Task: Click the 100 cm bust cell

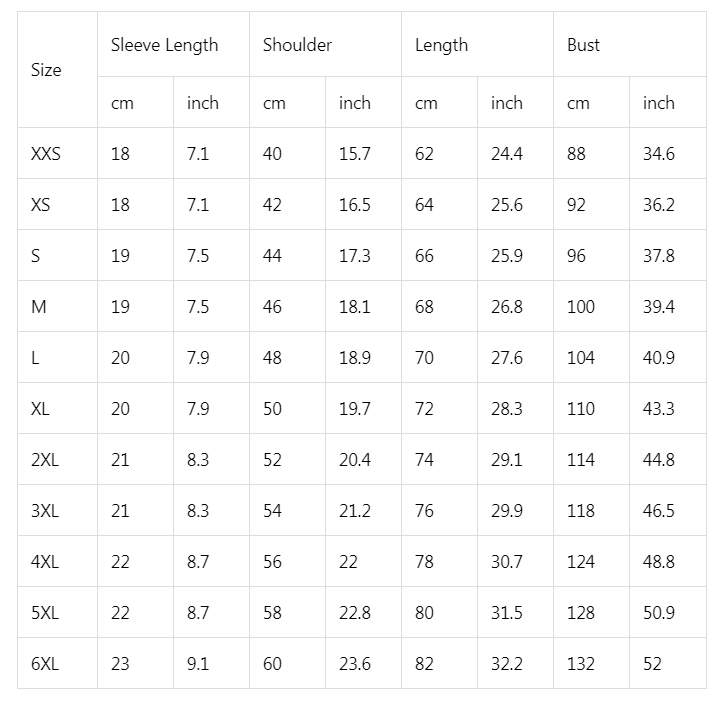Action: 580,307
